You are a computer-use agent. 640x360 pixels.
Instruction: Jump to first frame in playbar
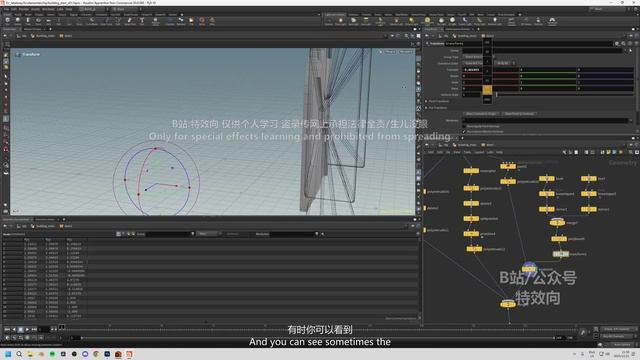(x=7, y=329)
